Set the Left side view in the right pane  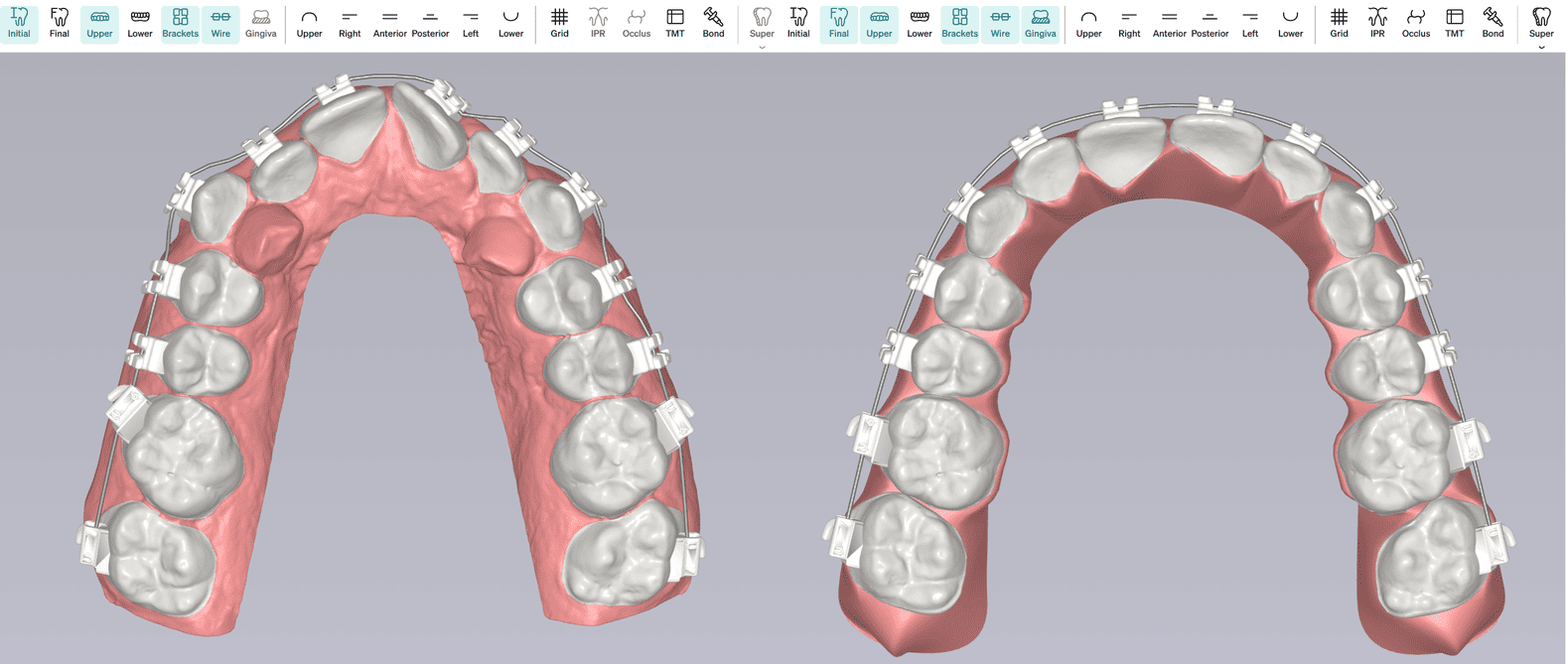tap(1250, 23)
